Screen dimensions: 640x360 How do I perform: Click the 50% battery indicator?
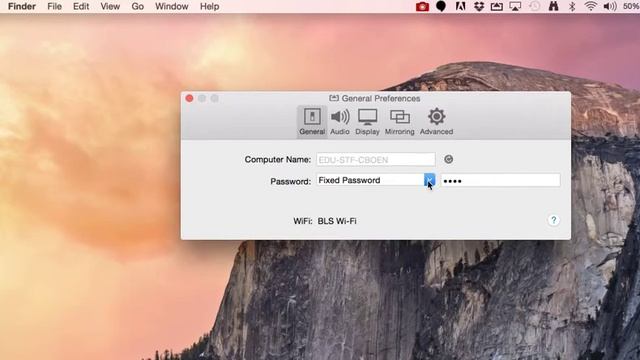tap(631, 7)
